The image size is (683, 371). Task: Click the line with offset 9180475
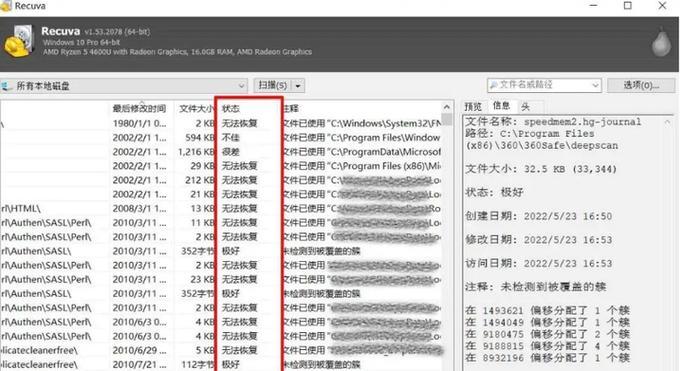pos(547,334)
